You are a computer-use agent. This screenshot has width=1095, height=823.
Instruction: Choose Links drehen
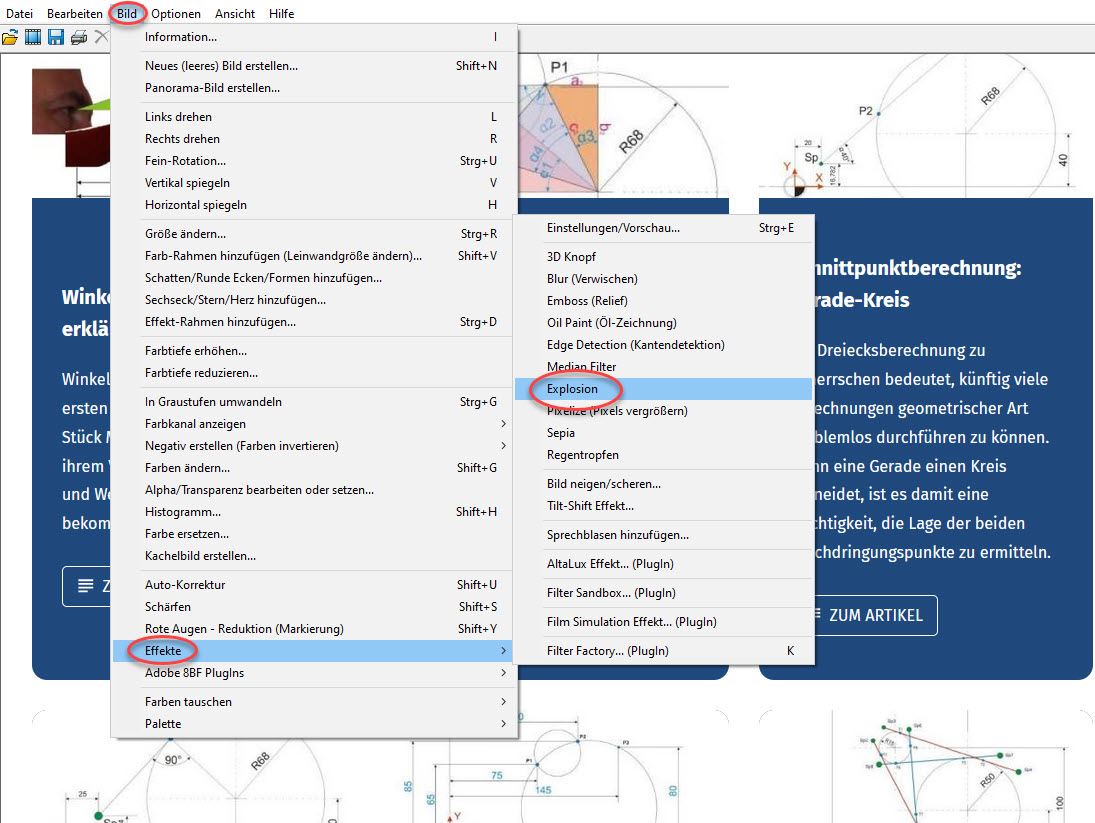point(314,117)
